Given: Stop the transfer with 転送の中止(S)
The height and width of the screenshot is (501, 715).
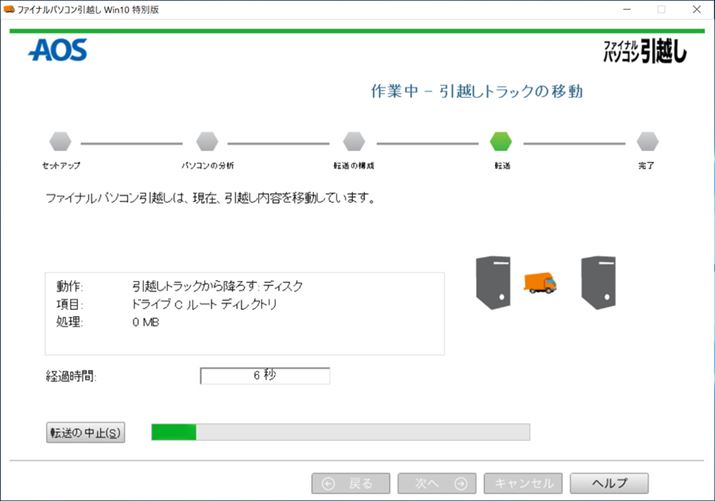Looking at the screenshot, I should pyautogui.click(x=85, y=433).
